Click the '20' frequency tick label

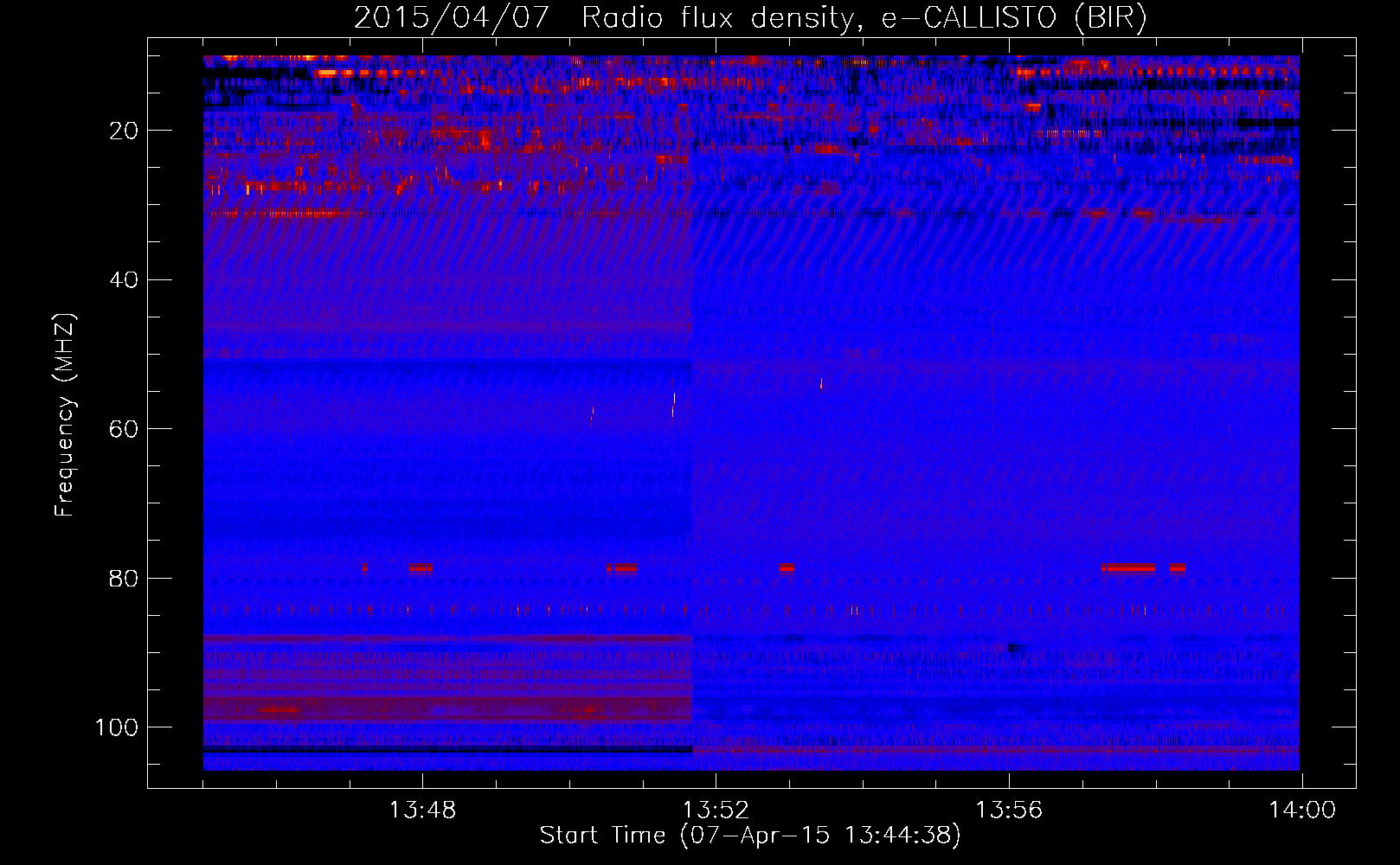tap(124, 131)
